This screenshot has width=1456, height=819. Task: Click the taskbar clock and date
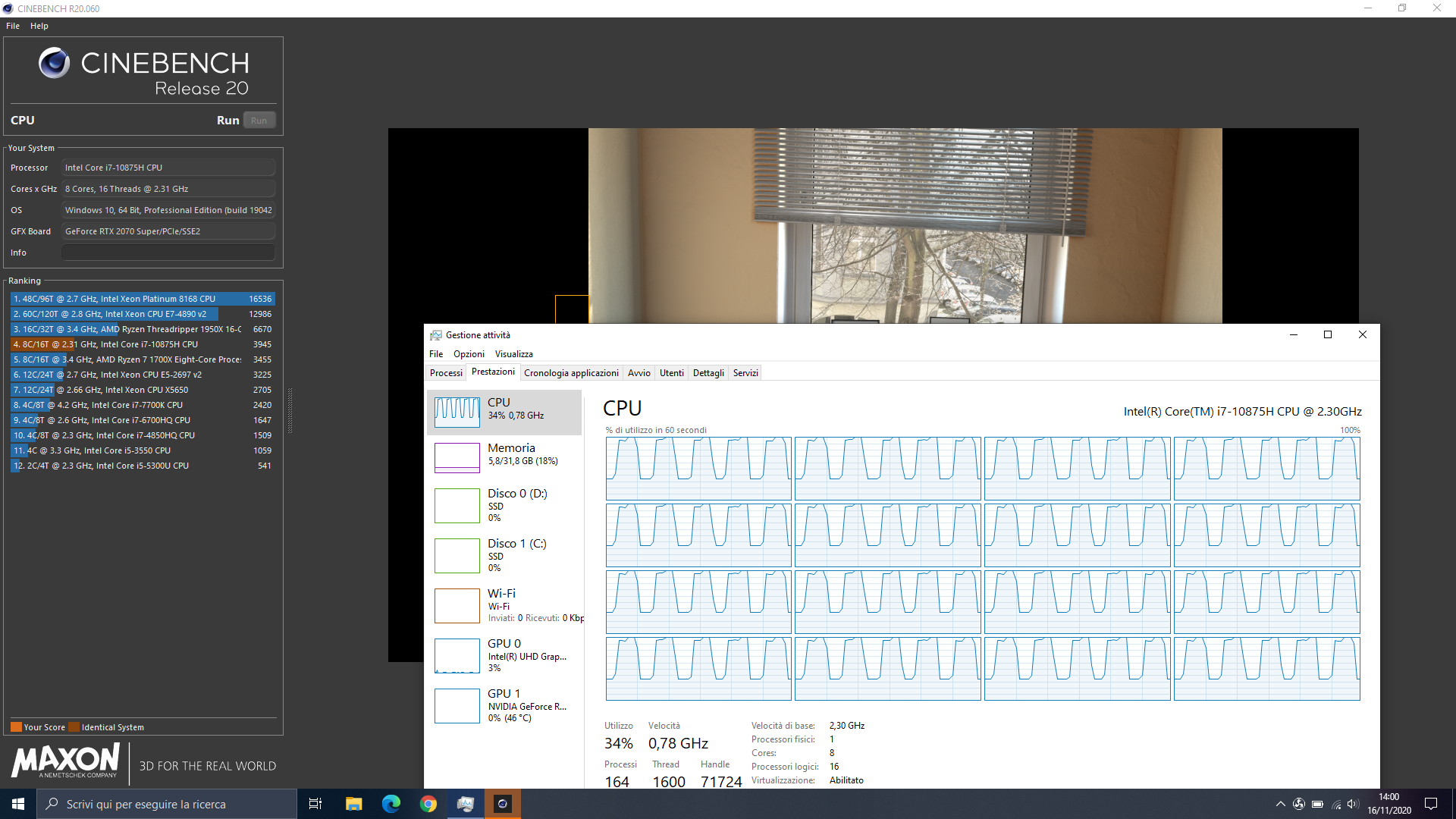pos(1389,804)
